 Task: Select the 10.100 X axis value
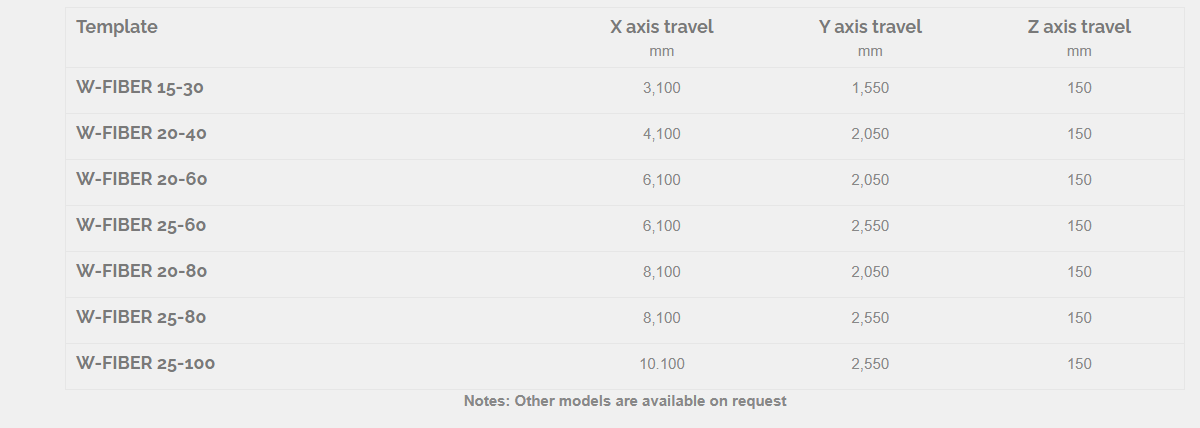pyautogui.click(x=661, y=364)
